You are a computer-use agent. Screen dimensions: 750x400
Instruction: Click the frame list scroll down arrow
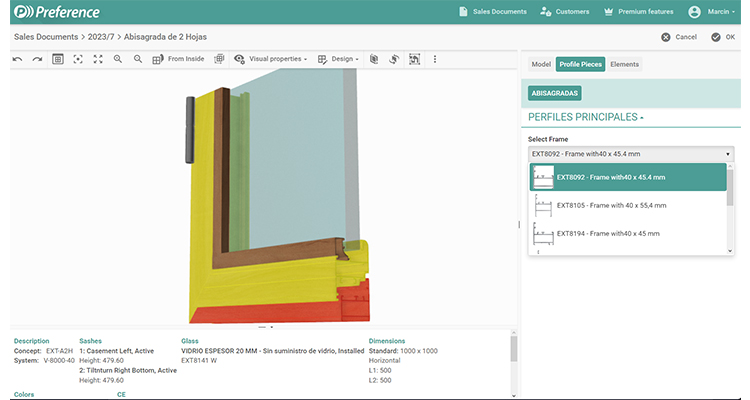point(730,251)
